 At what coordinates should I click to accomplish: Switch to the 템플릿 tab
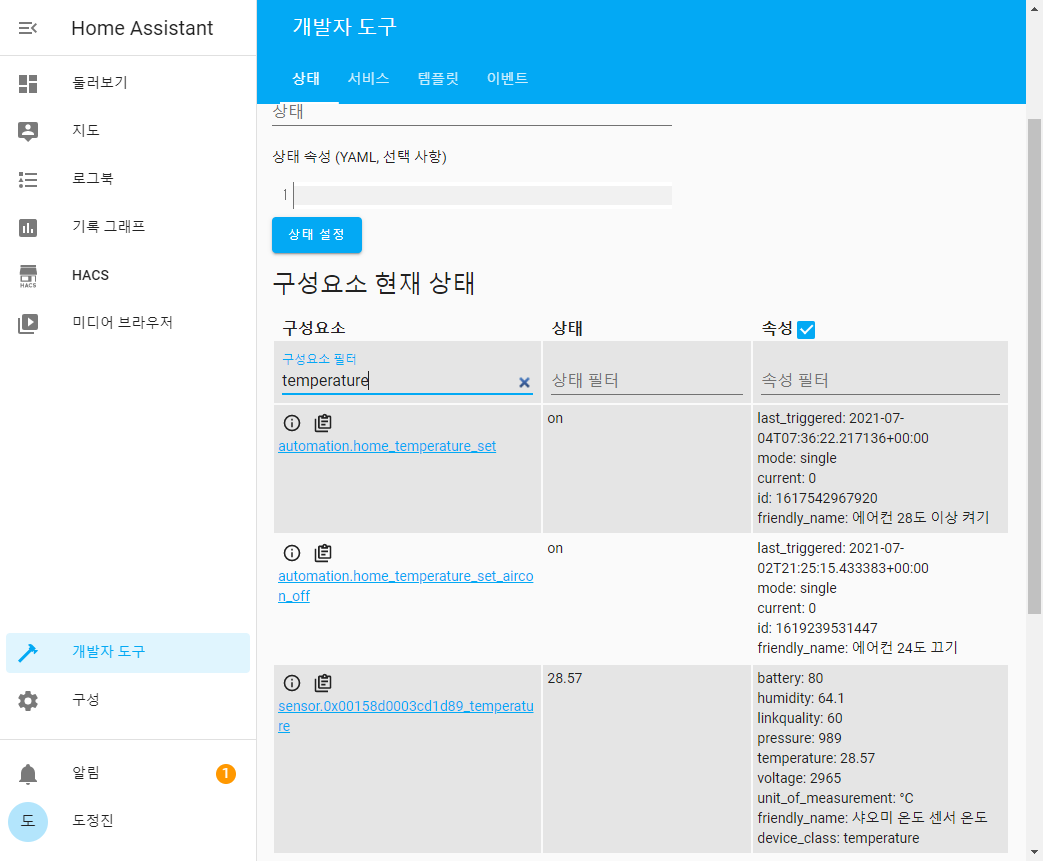tap(438, 79)
